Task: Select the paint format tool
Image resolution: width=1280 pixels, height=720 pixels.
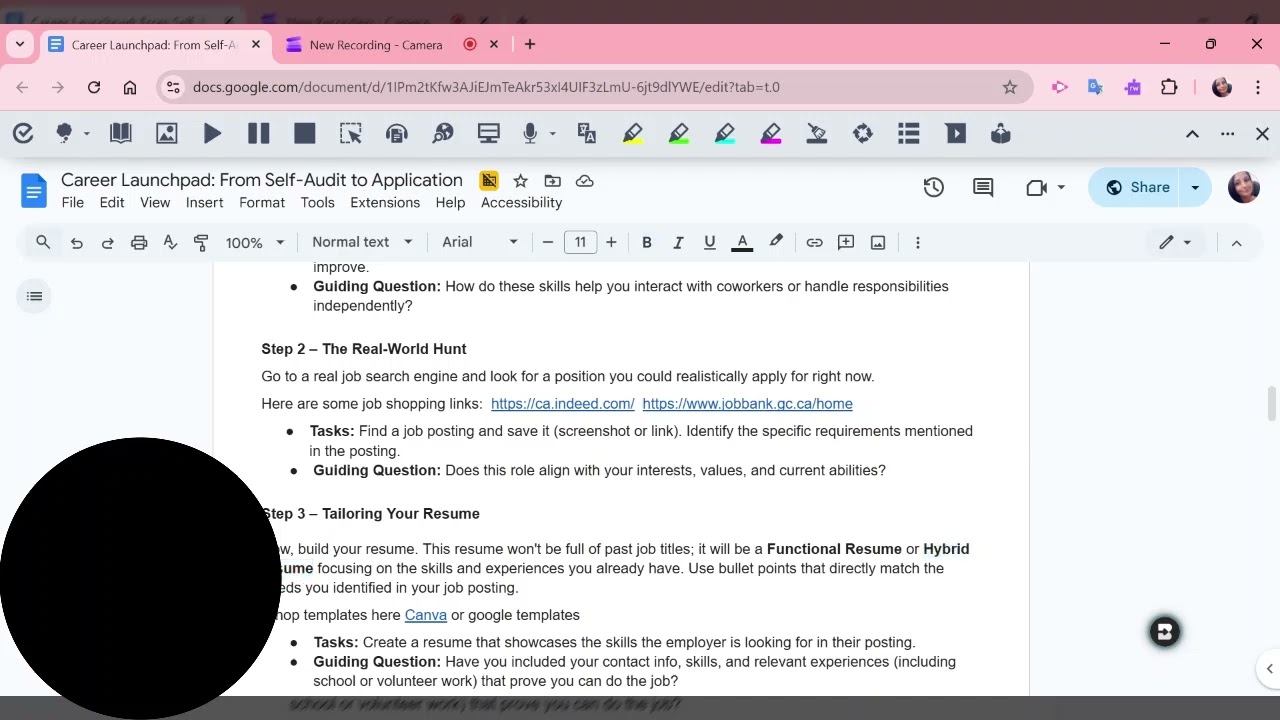Action: (x=201, y=242)
